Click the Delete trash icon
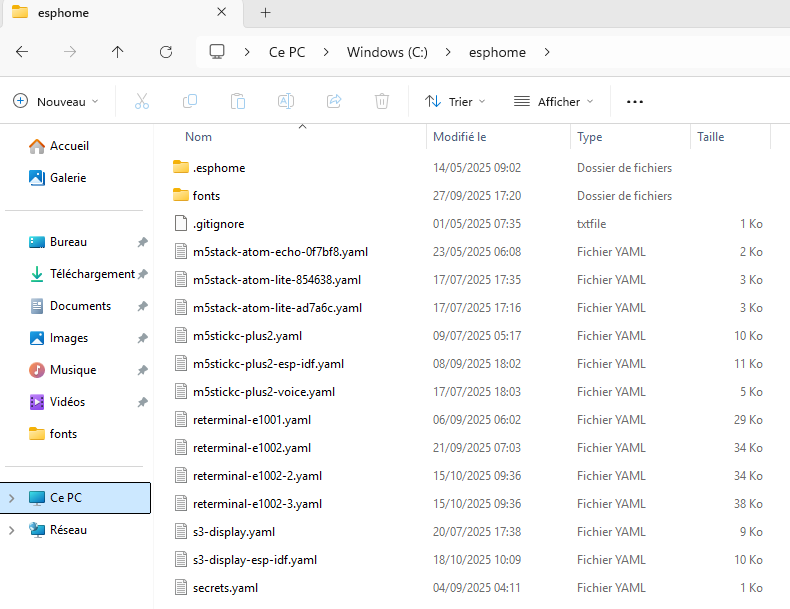Viewport: 790px width, 609px height. coord(382,101)
